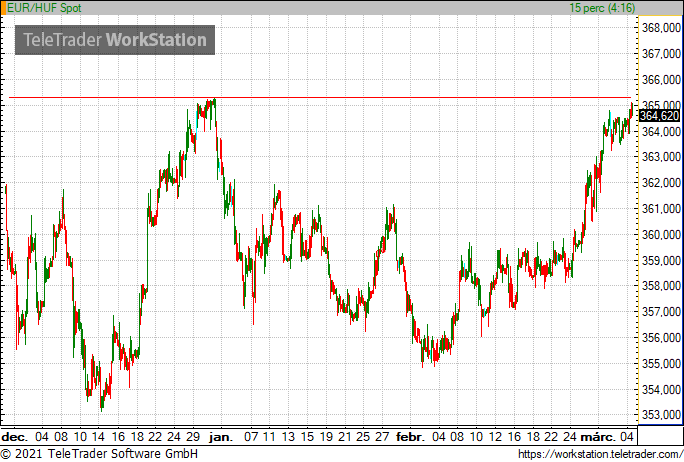Image resolution: width=684 pixels, height=462 pixels.
Task: Click the 358,000 price axis label
Action: [661, 286]
